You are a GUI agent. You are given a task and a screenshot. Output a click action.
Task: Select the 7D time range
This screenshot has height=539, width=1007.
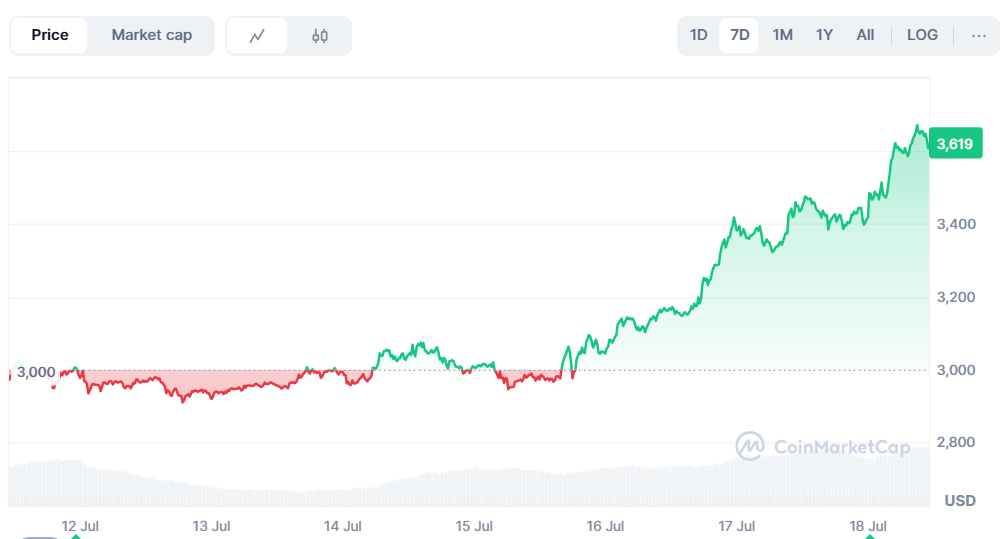click(740, 35)
